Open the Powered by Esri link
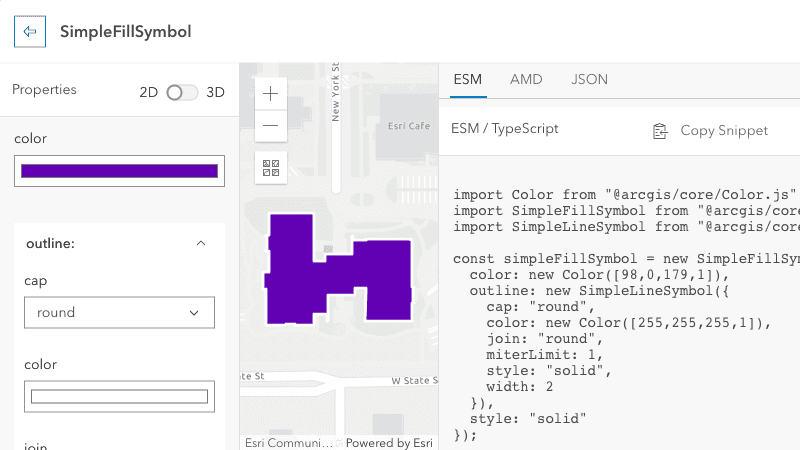 click(x=389, y=443)
